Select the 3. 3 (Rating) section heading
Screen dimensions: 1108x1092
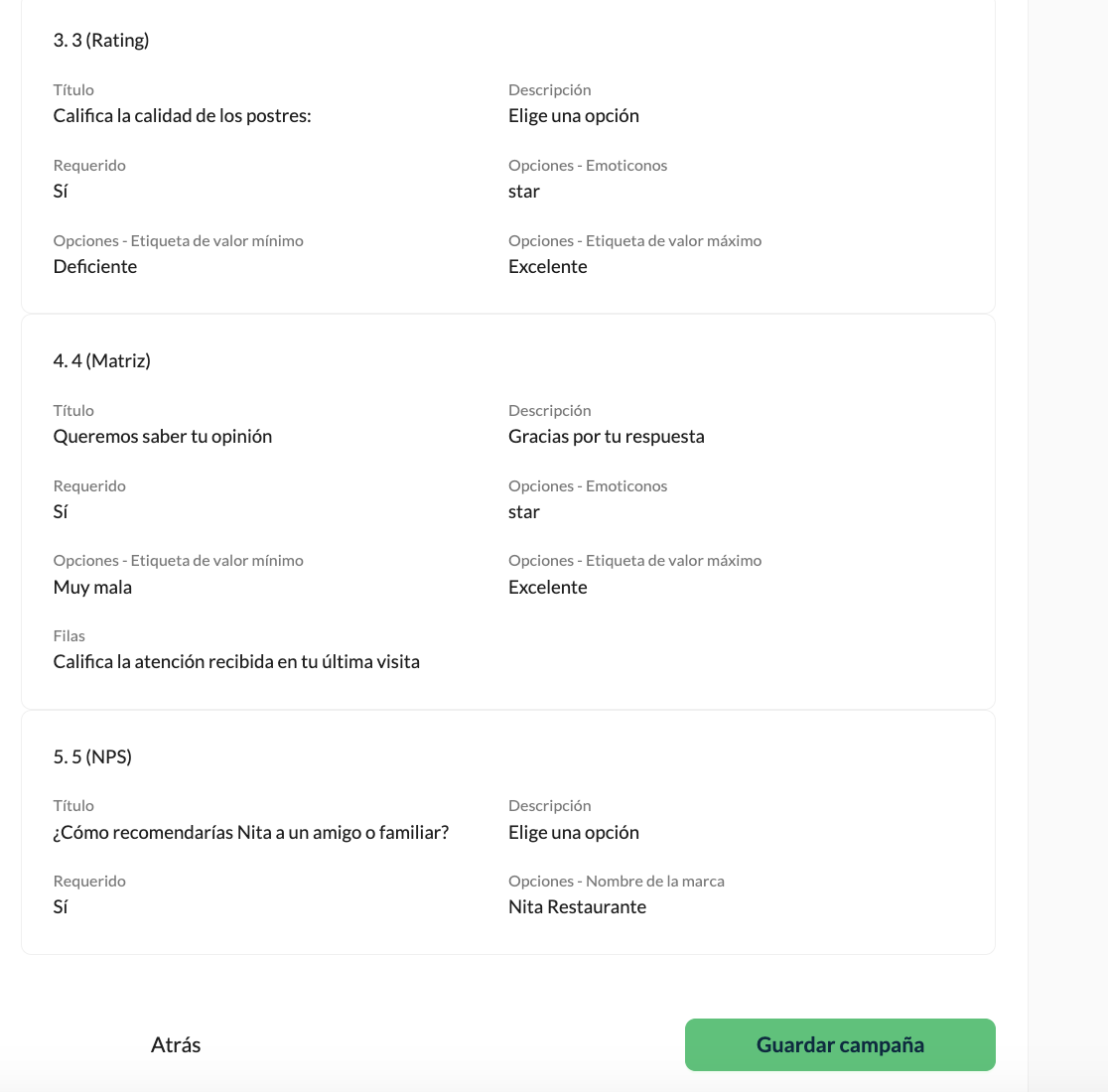[101, 41]
